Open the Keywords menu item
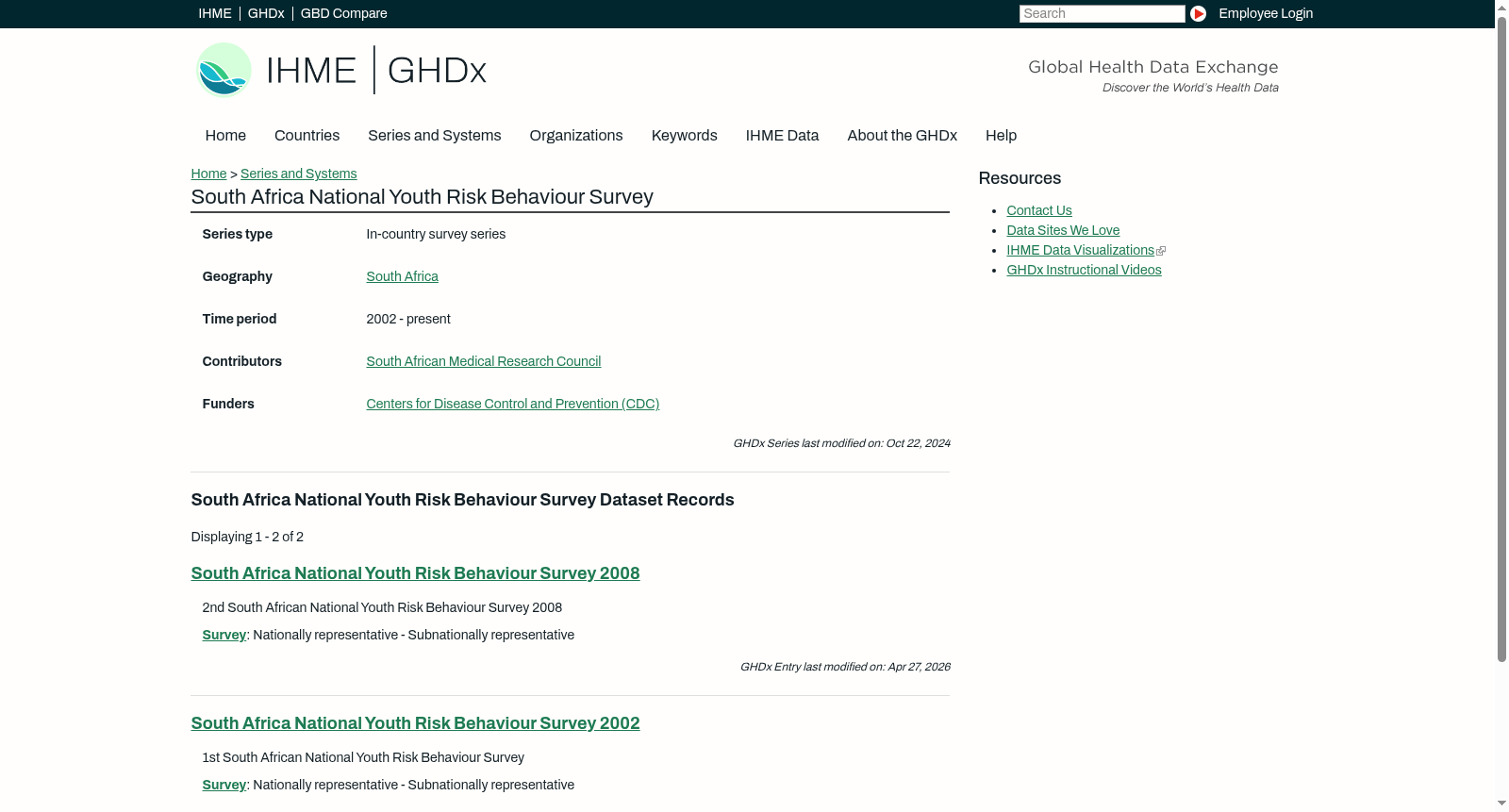 [x=684, y=136]
